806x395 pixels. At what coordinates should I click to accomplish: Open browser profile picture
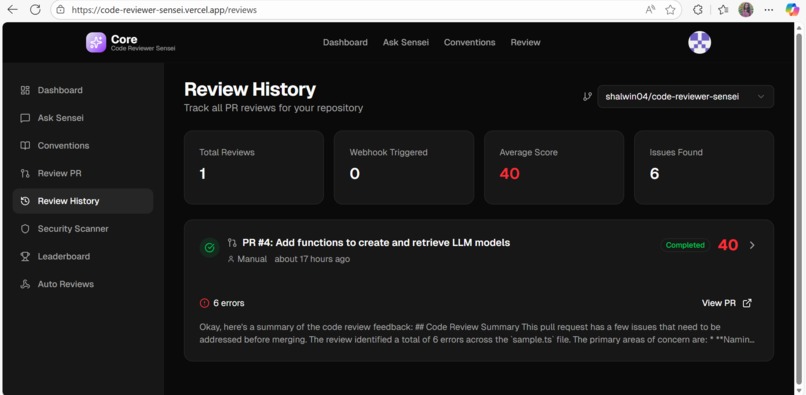746,9
